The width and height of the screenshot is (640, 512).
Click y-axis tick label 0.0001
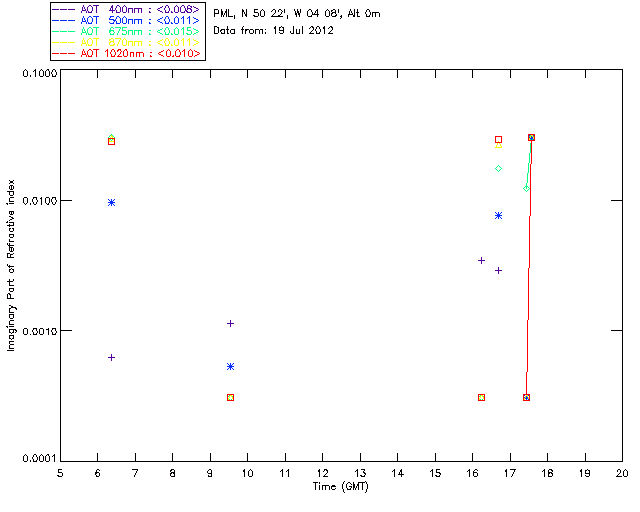click(40, 459)
